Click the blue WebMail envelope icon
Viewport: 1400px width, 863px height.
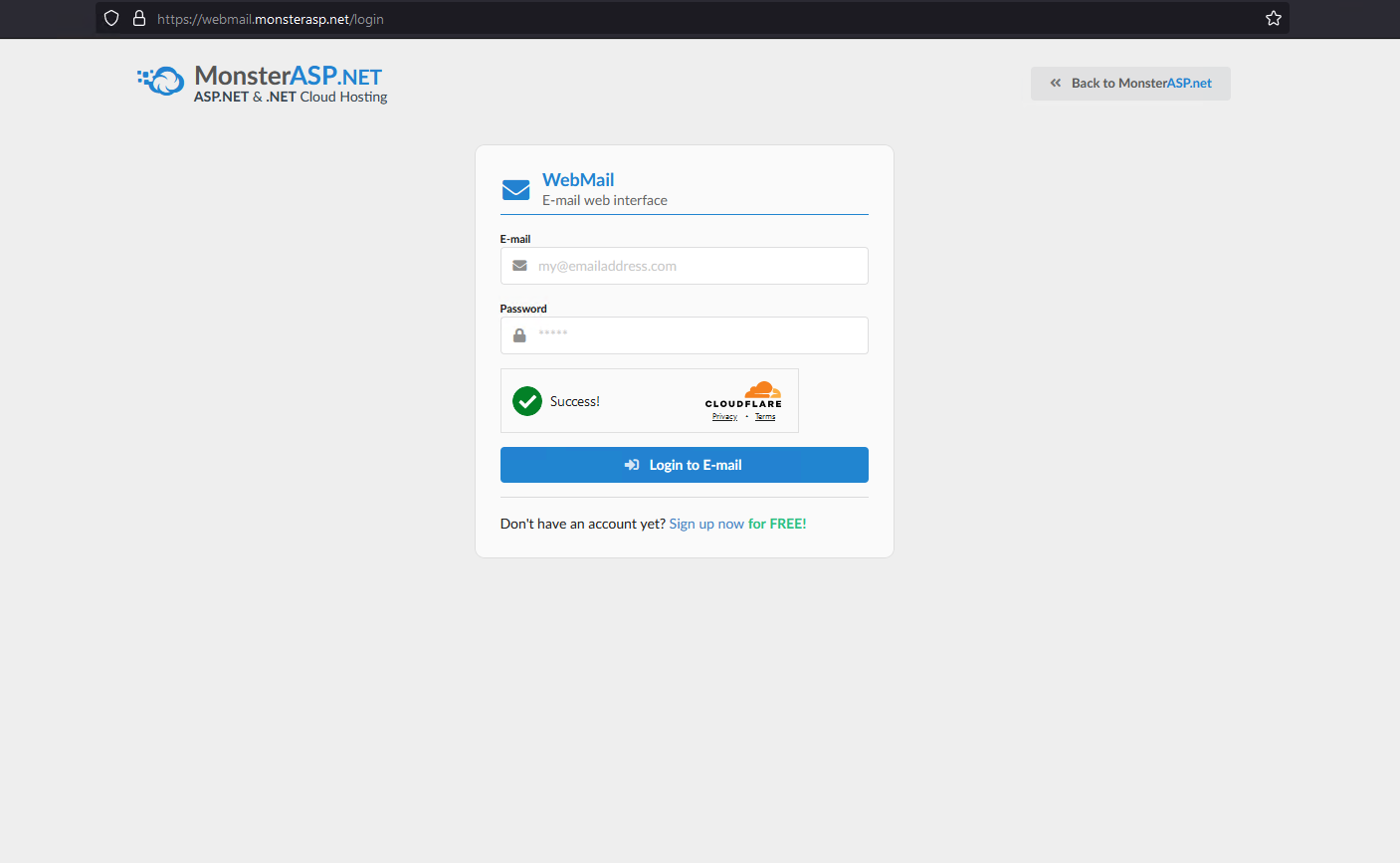pos(515,189)
